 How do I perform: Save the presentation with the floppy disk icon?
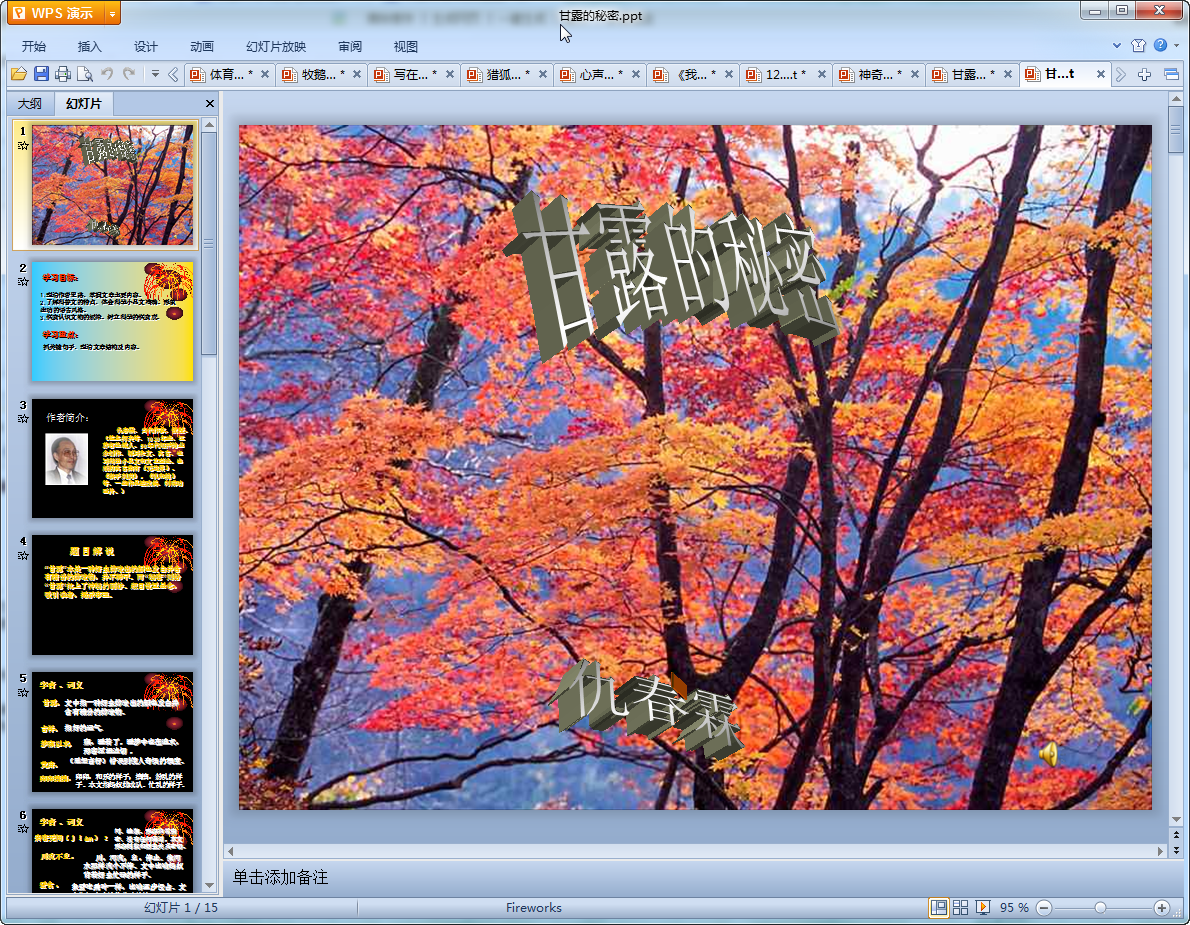41,74
